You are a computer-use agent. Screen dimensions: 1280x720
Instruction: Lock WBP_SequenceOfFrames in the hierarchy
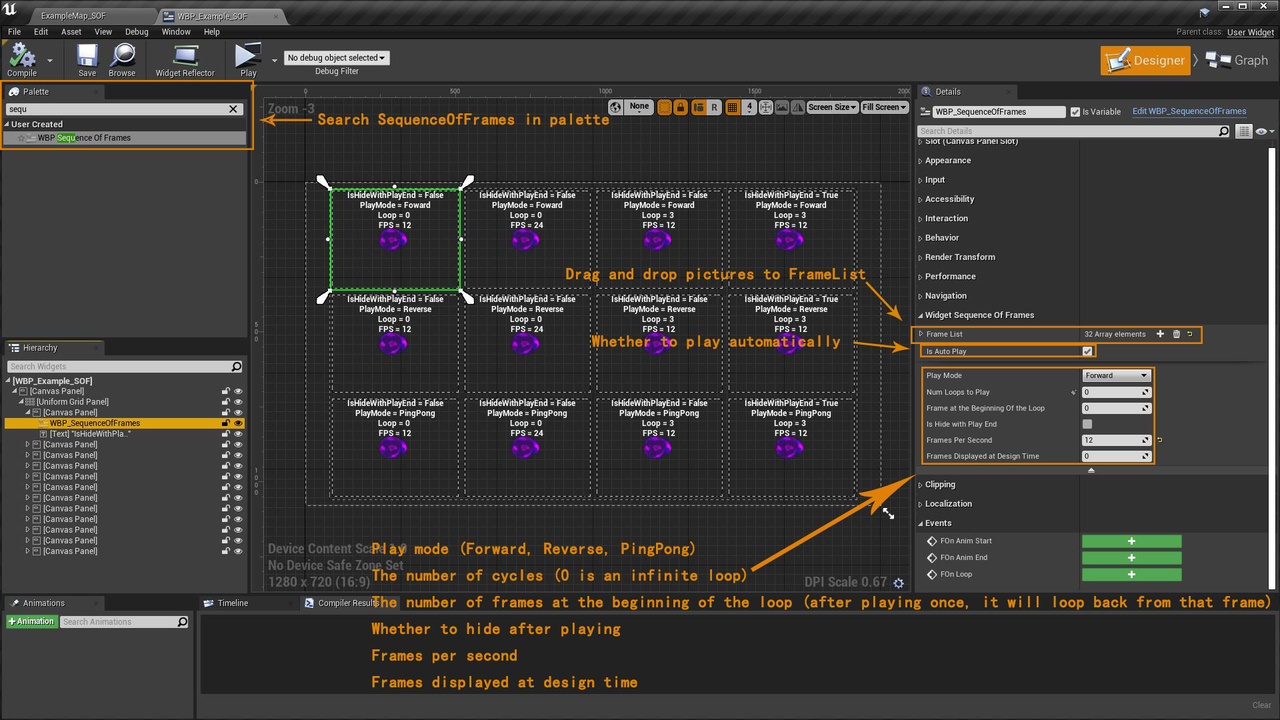(226, 423)
